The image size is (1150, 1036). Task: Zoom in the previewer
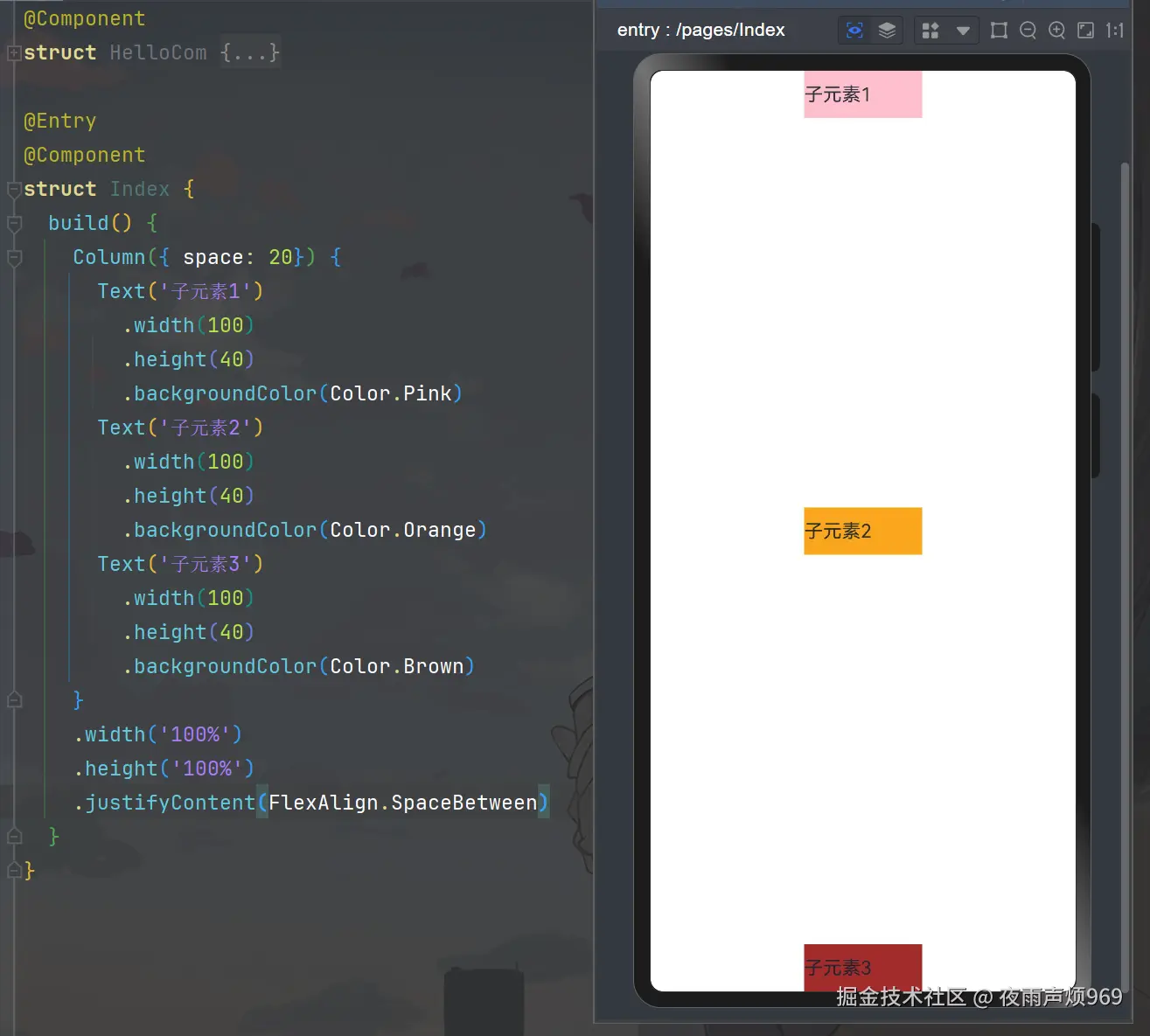[x=1057, y=31]
